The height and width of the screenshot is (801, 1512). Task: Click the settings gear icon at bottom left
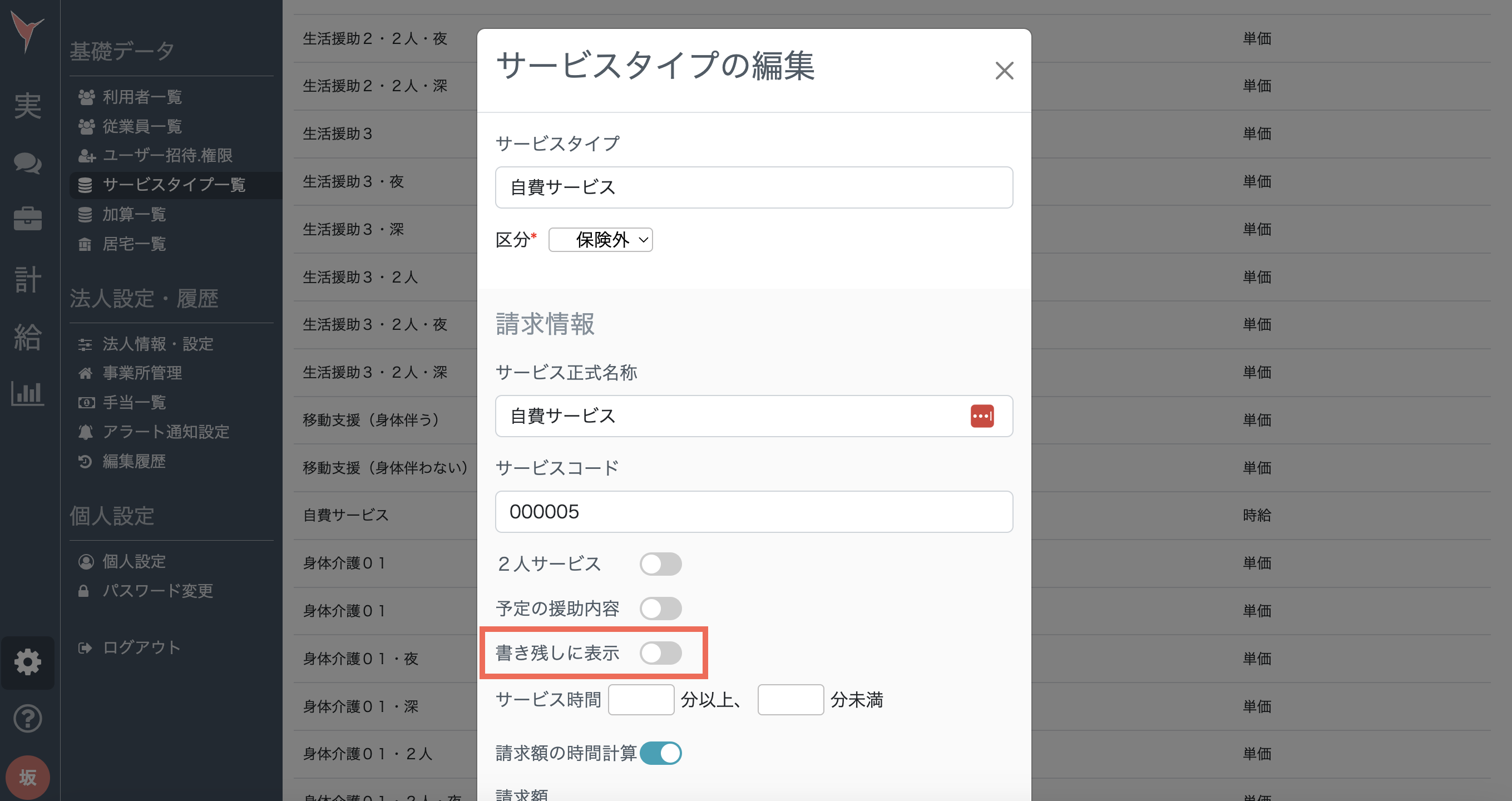tap(28, 662)
